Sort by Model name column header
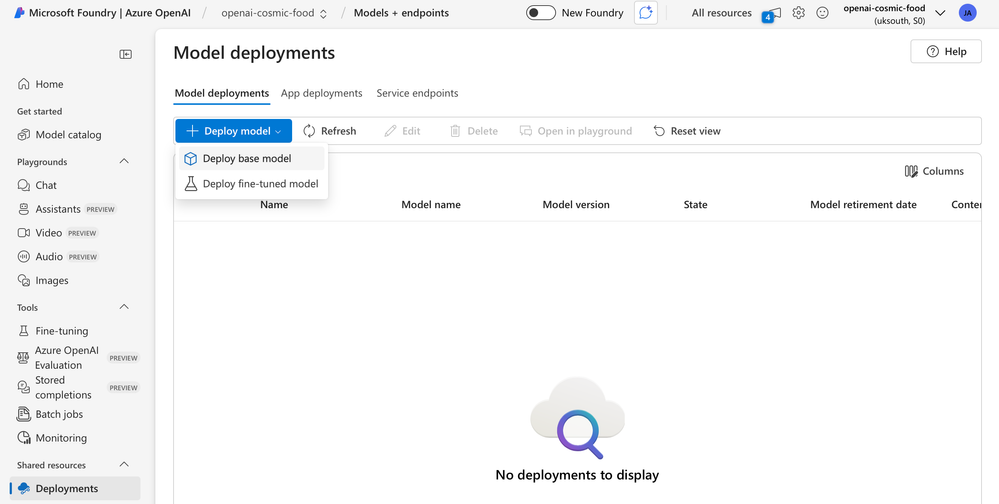Screen dimensions: 999x504 [x=431, y=205]
